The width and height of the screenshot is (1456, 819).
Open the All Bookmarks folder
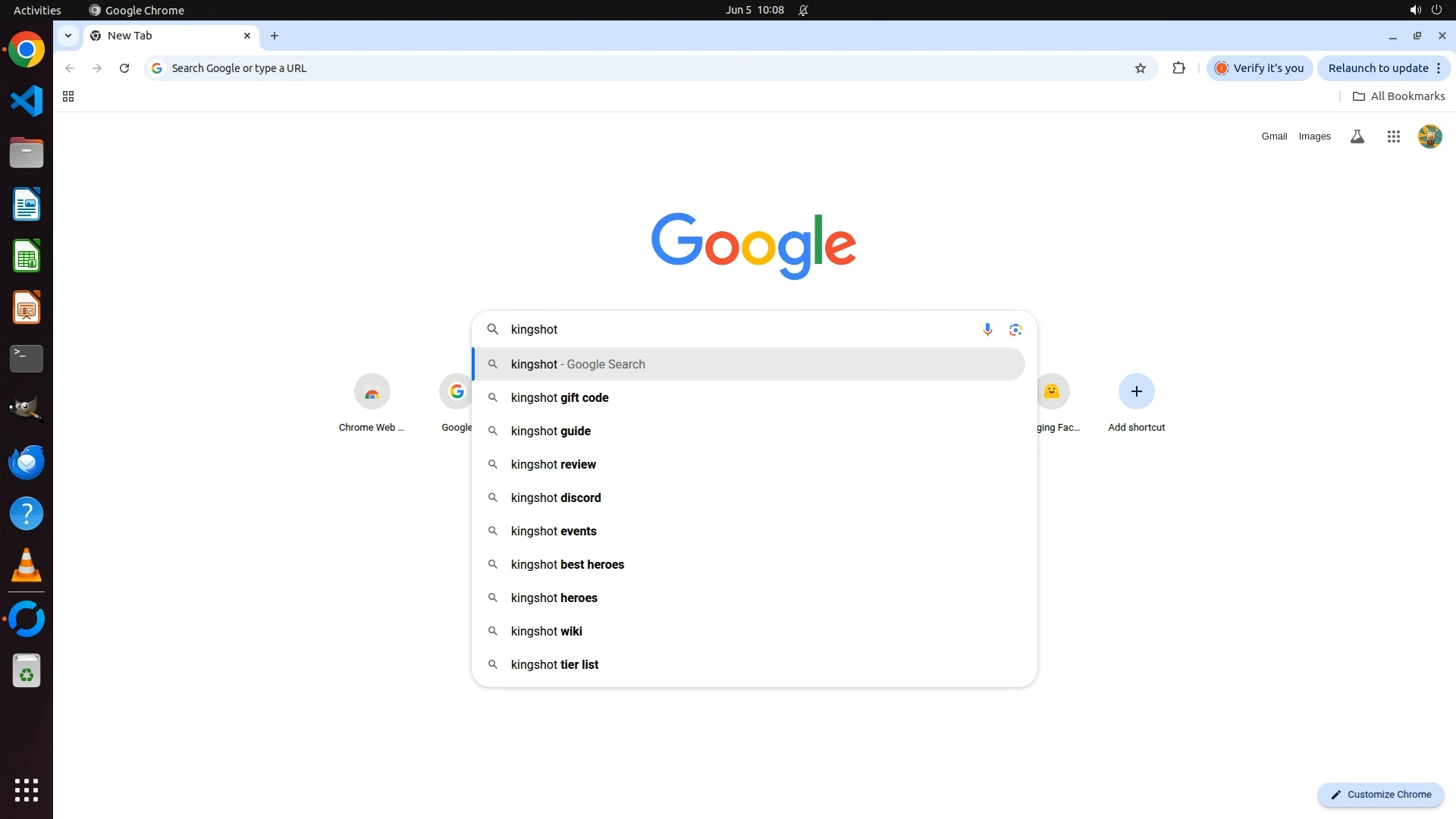point(1398,96)
